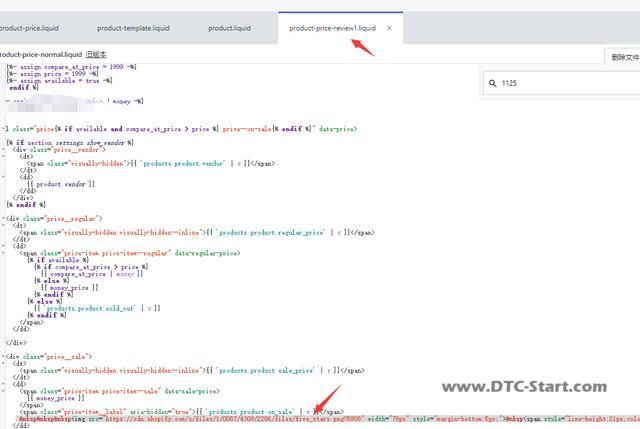Image resolution: width=640 pixels, height=429 pixels.
Task: Fold the dl class="price" block
Action: click(x=3, y=129)
